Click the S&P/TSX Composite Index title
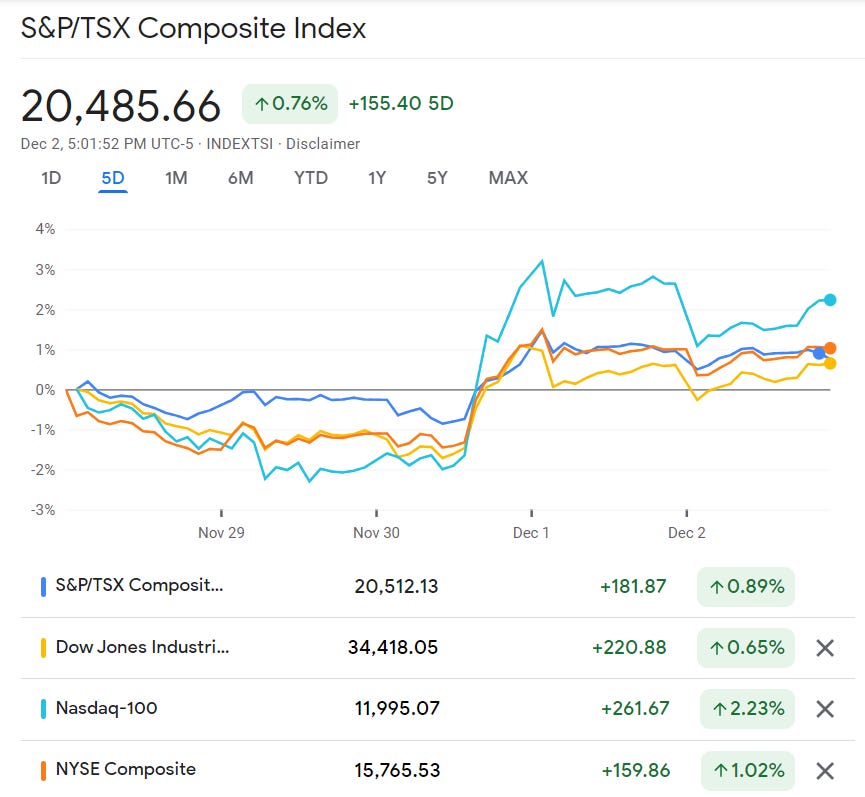 (x=194, y=28)
